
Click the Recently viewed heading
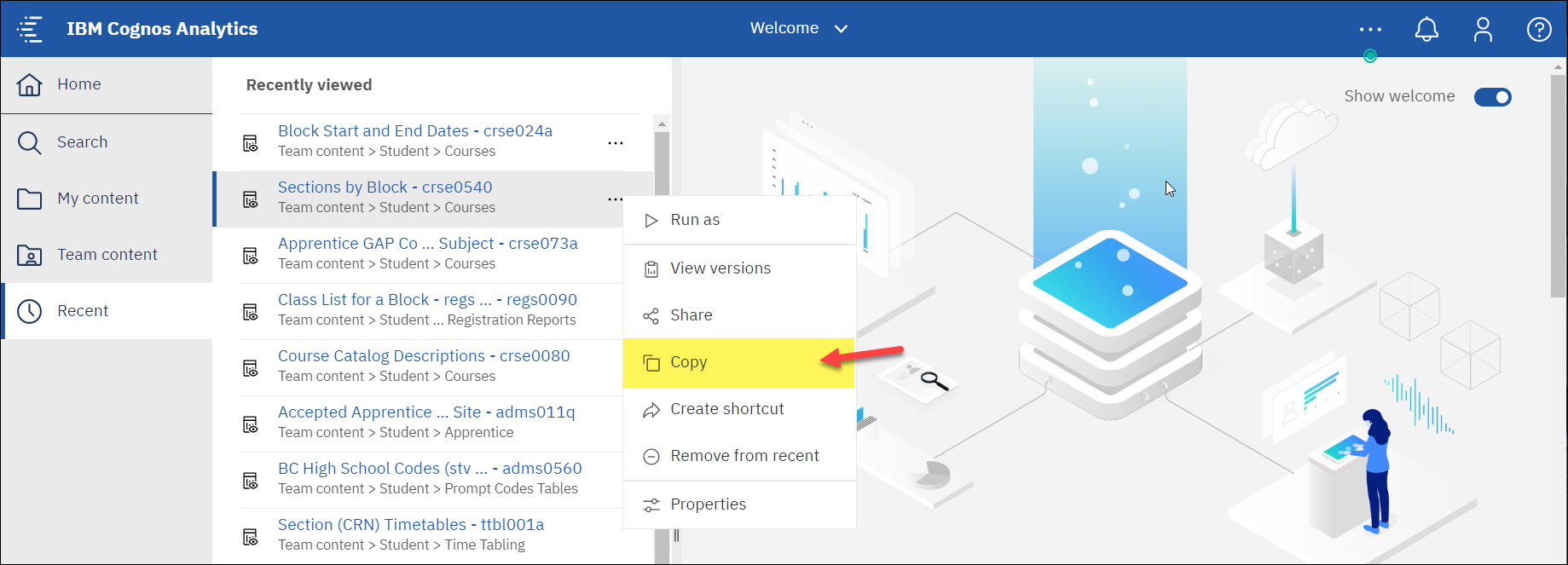[309, 85]
